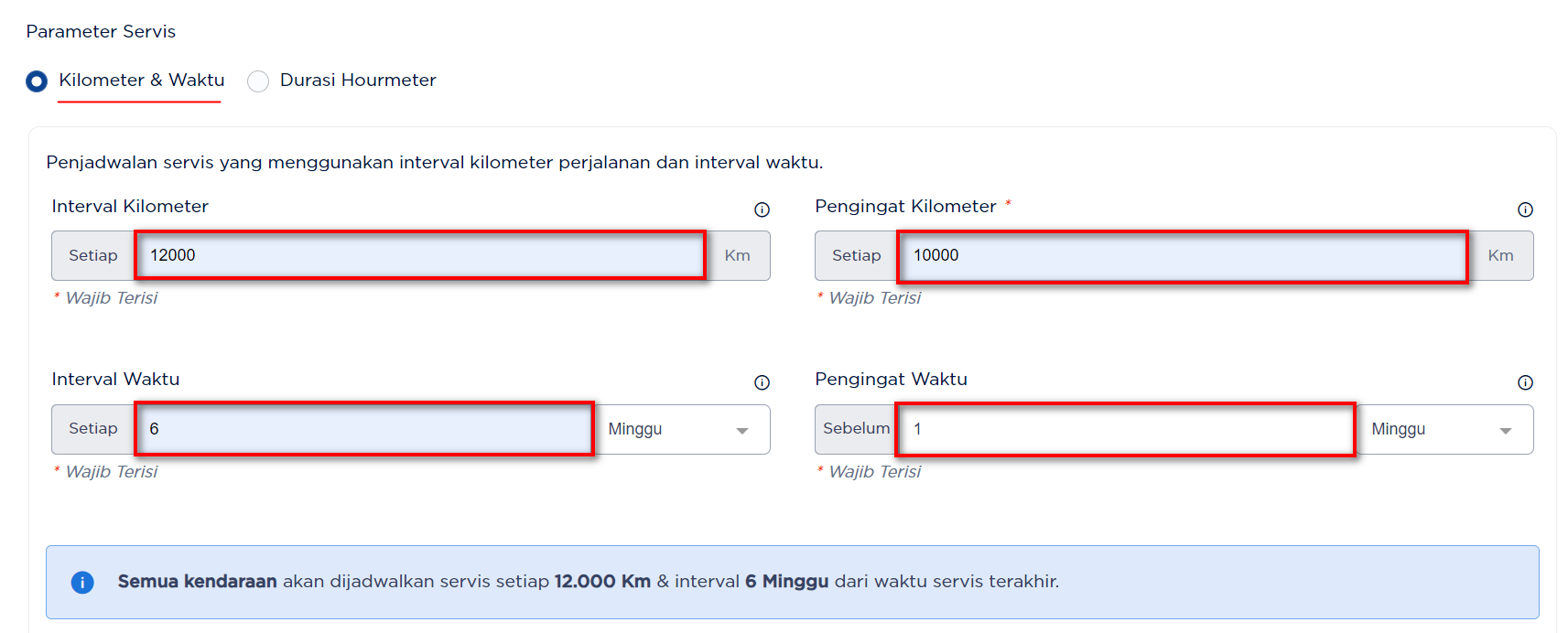Click the Sebelum prefix of Pengingat Waktu
Image resolution: width=1568 pixels, height=633 pixels.
(856, 428)
